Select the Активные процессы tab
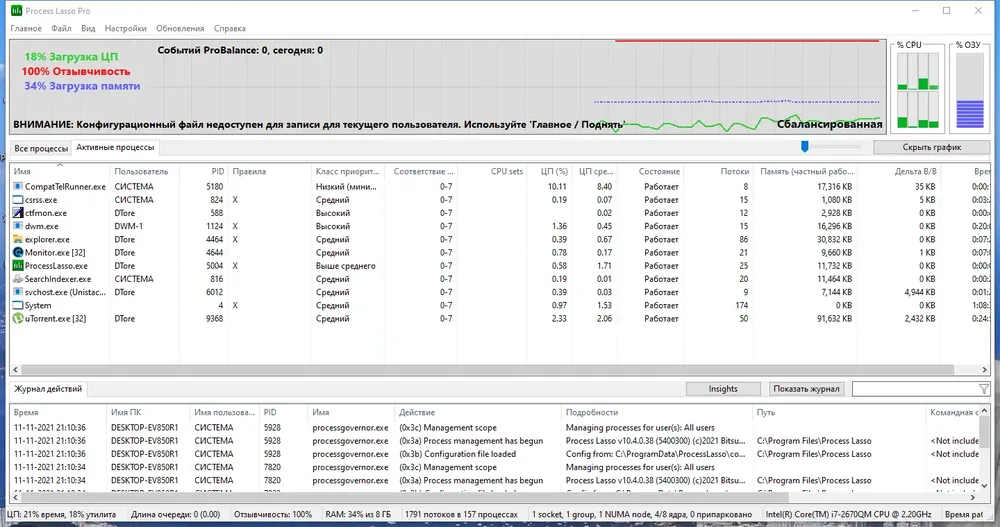The image size is (1000, 527). pyautogui.click(x=115, y=147)
